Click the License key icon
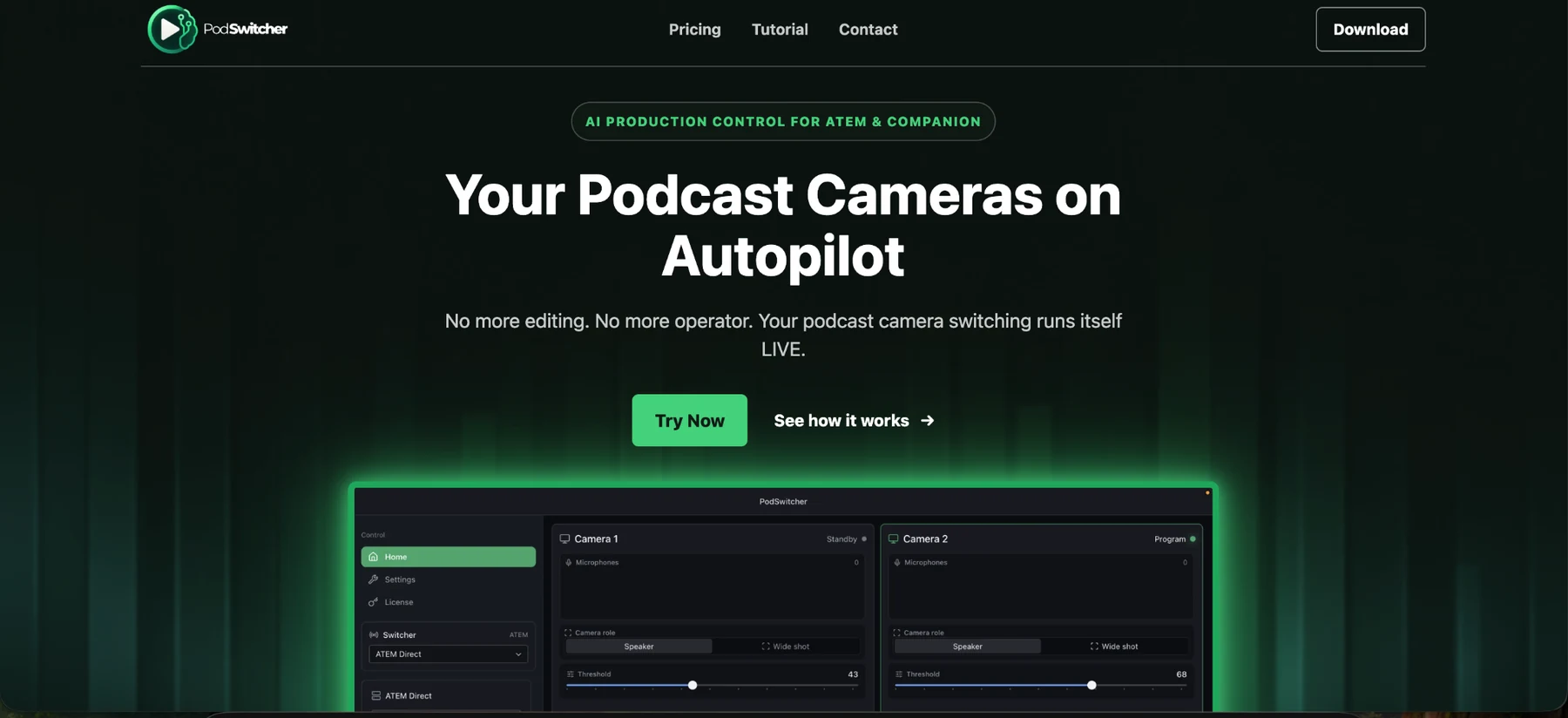The height and width of the screenshot is (718, 1568). (x=373, y=602)
